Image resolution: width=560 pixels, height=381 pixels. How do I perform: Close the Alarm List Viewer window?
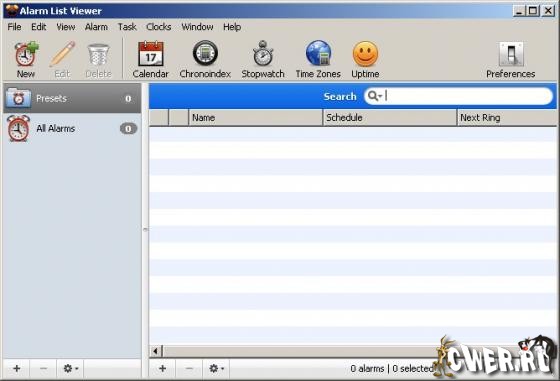coord(548,11)
